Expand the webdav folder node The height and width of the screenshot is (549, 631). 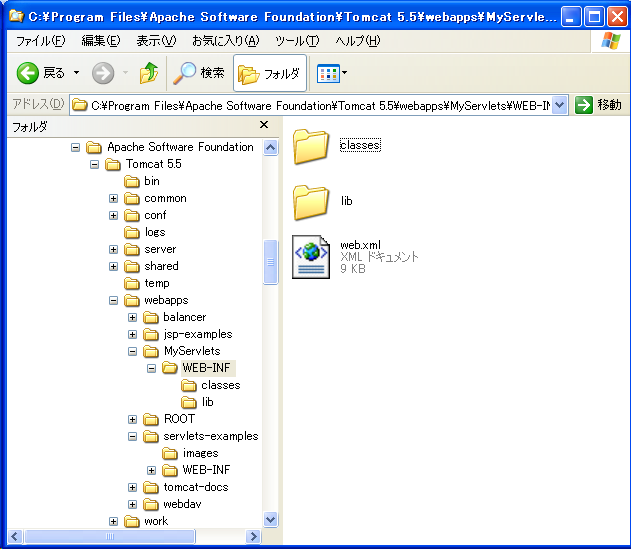132,504
